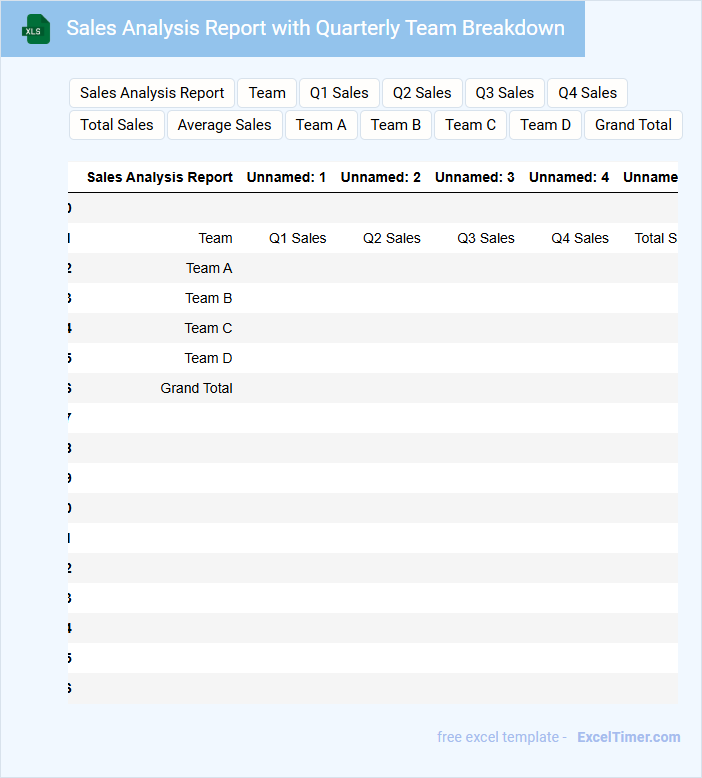The width and height of the screenshot is (702, 778).
Task: Select the Sales Analysis Report tag
Action: coord(152,93)
